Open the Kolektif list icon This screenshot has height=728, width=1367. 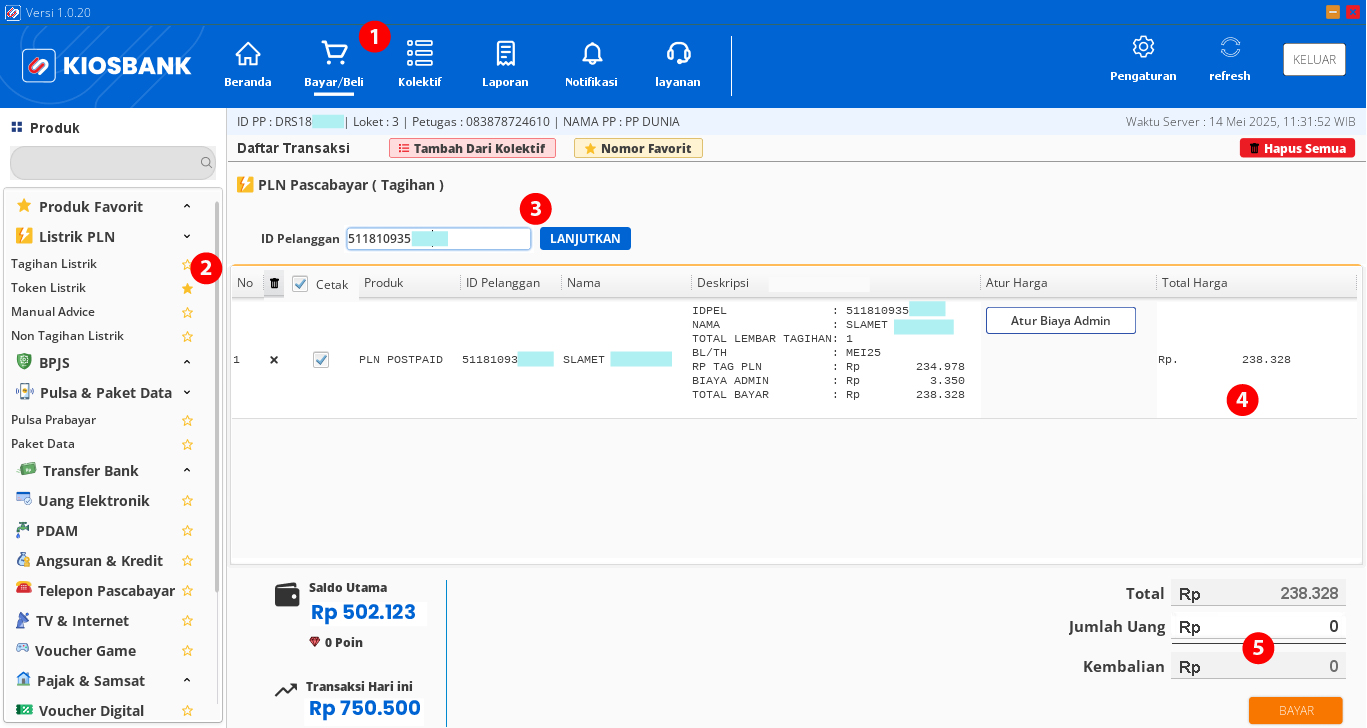pos(420,53)
